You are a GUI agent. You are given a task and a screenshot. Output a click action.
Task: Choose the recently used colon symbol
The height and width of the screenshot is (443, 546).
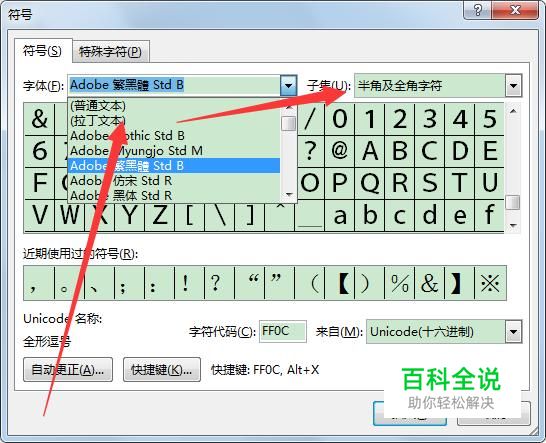(159, 283)
